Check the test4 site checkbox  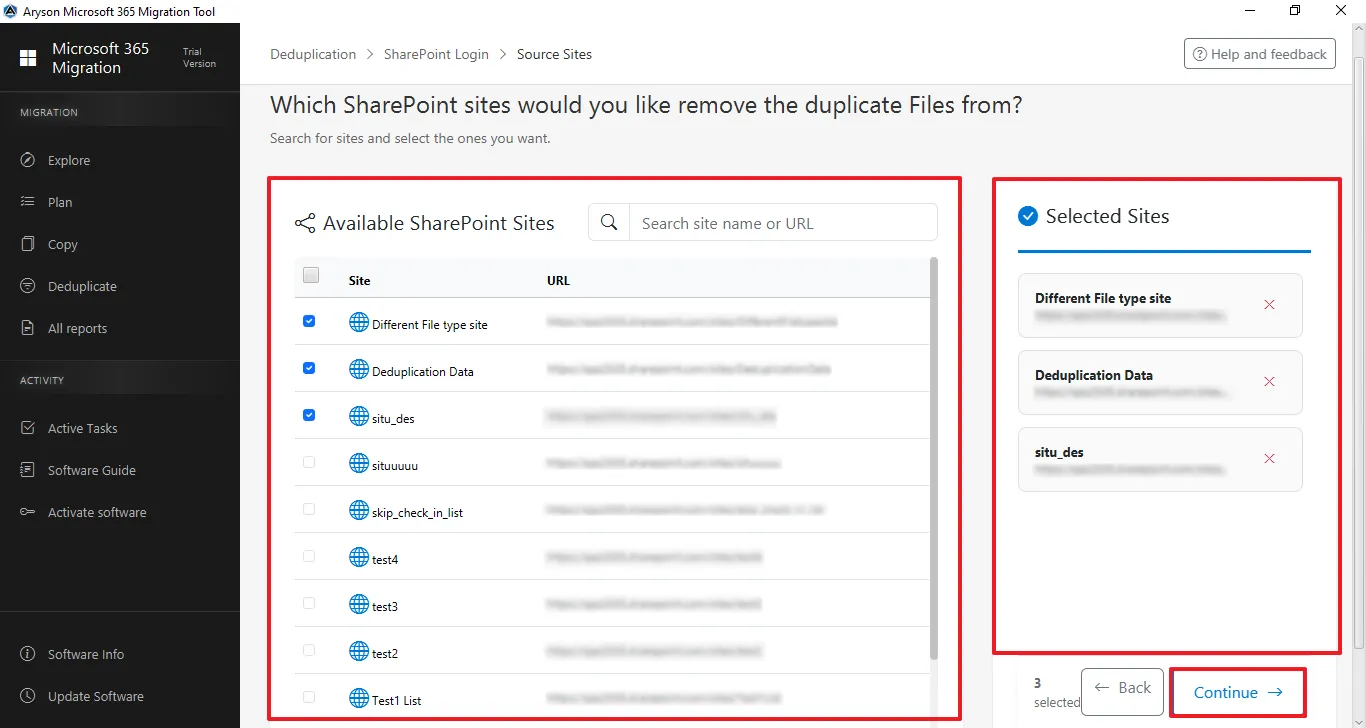point(309,556)
